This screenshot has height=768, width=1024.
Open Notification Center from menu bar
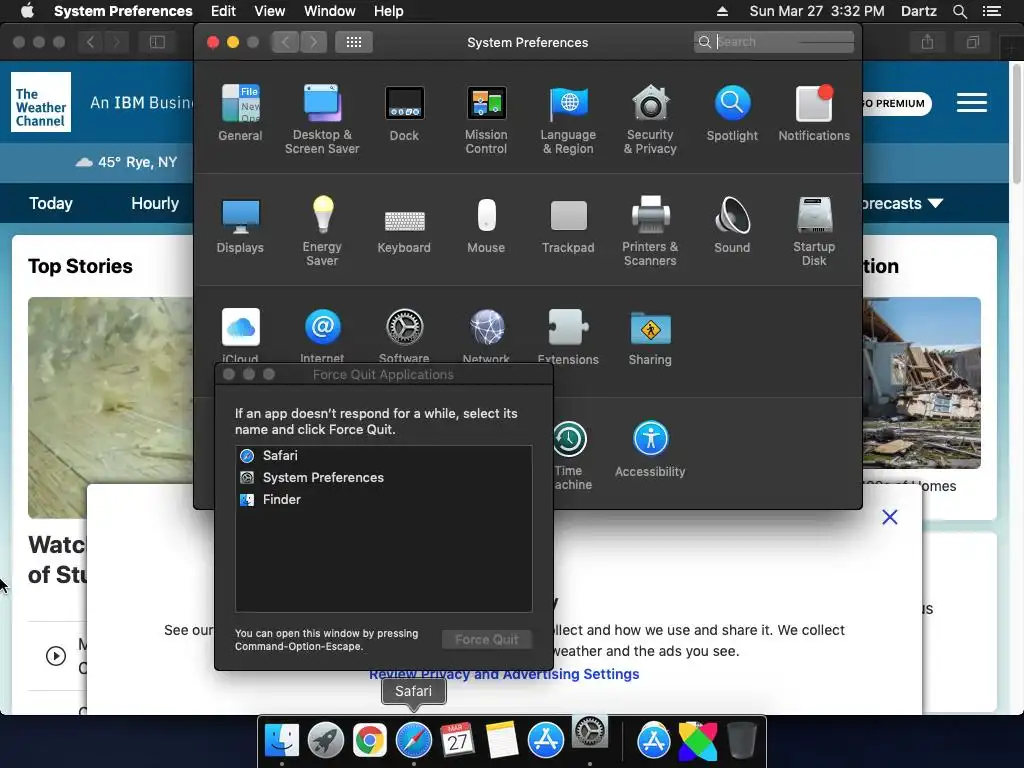[x=992, y=11]
